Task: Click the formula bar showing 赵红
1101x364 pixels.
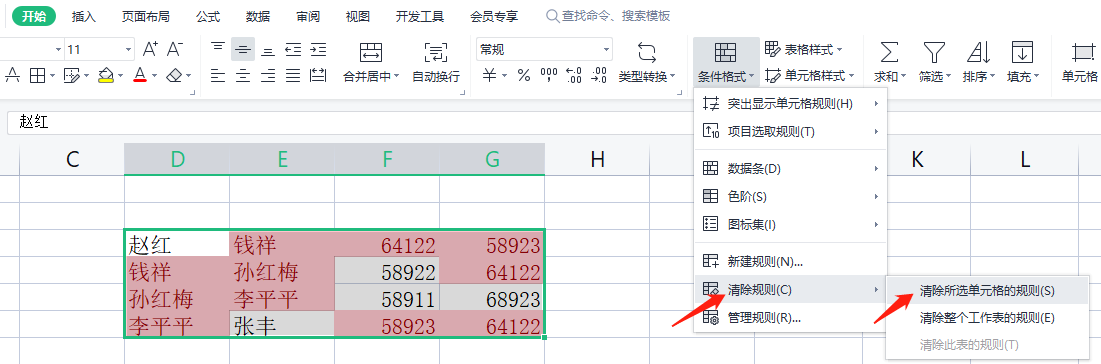Action: (x=554, y=122)
